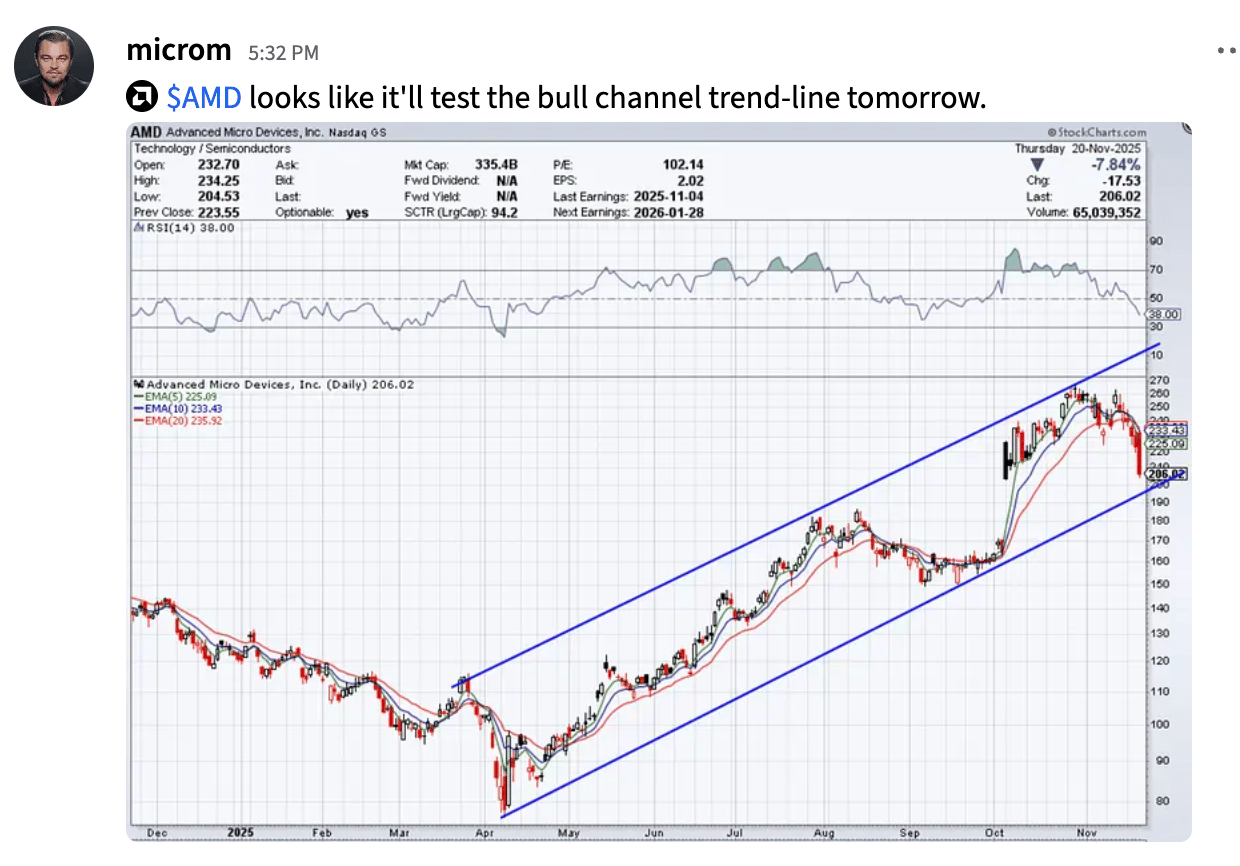This screenshot has width=1240, height=866.
Task: Open the $AMD ticker link
Action: [x=204, y=98]
